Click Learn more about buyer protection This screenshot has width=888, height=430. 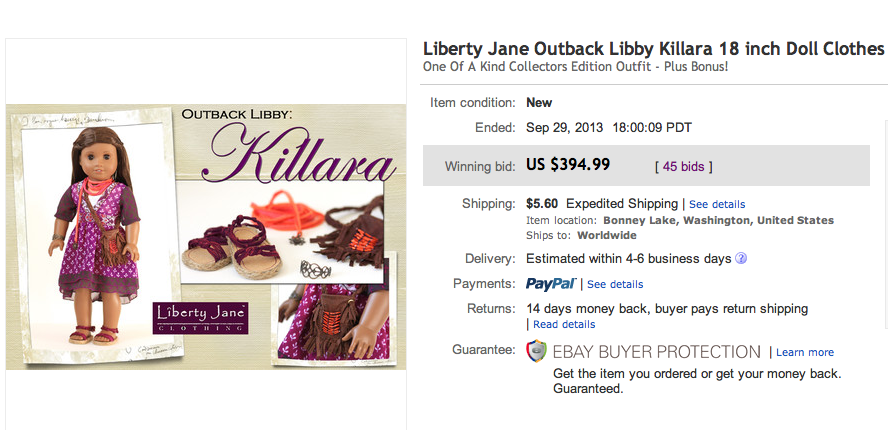[x=805, y=352]
